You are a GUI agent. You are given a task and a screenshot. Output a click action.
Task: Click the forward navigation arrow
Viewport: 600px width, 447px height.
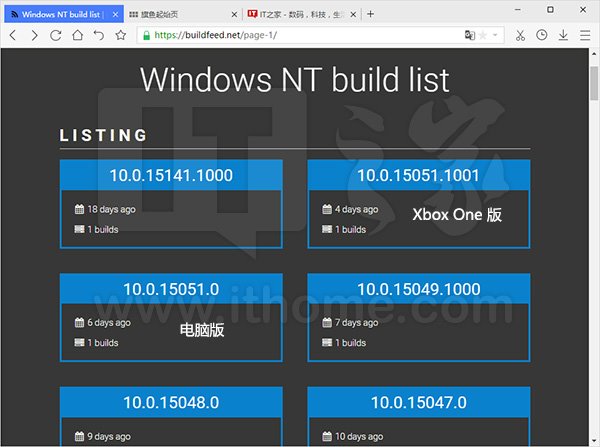tap(34, 35)
